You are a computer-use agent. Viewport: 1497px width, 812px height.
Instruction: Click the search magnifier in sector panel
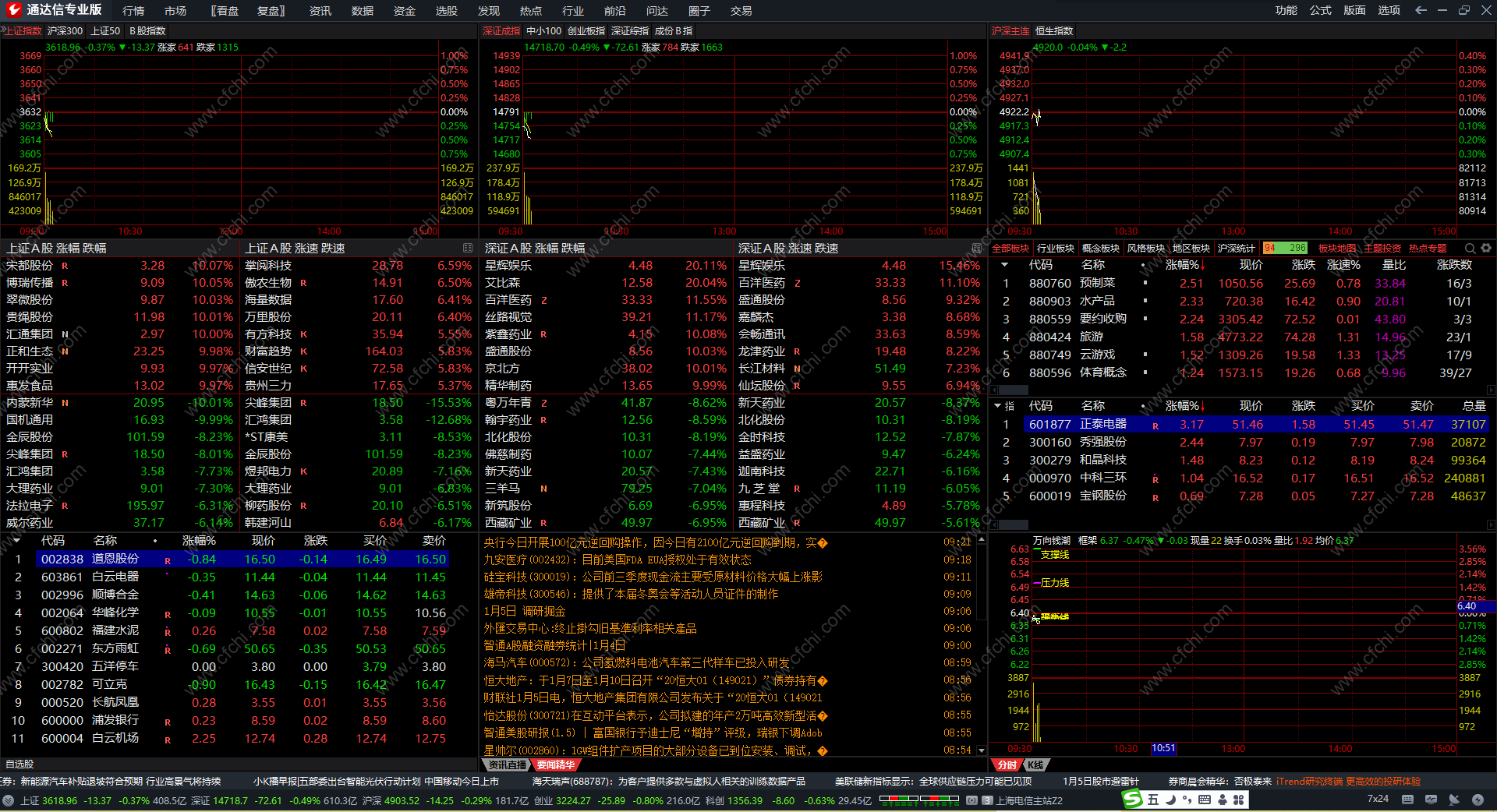pos(1470,249)
